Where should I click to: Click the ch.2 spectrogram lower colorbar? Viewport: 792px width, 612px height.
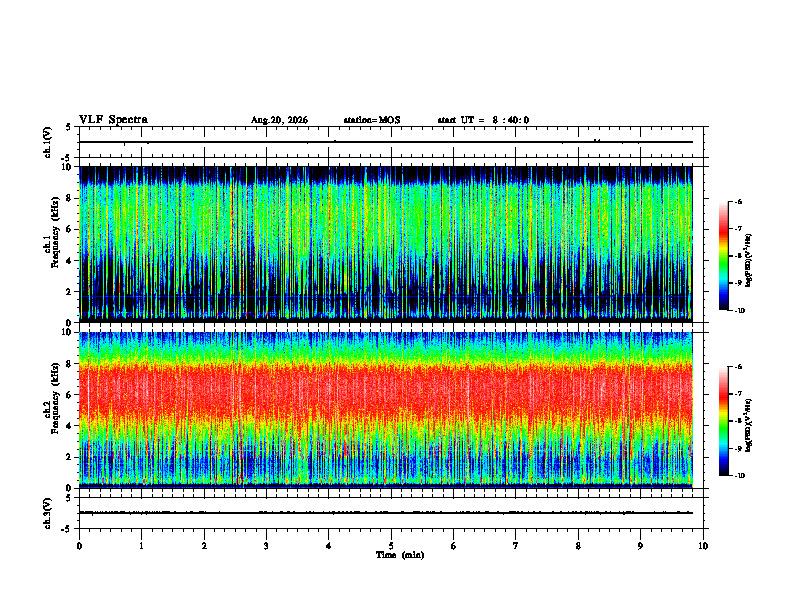pos(723,421)
